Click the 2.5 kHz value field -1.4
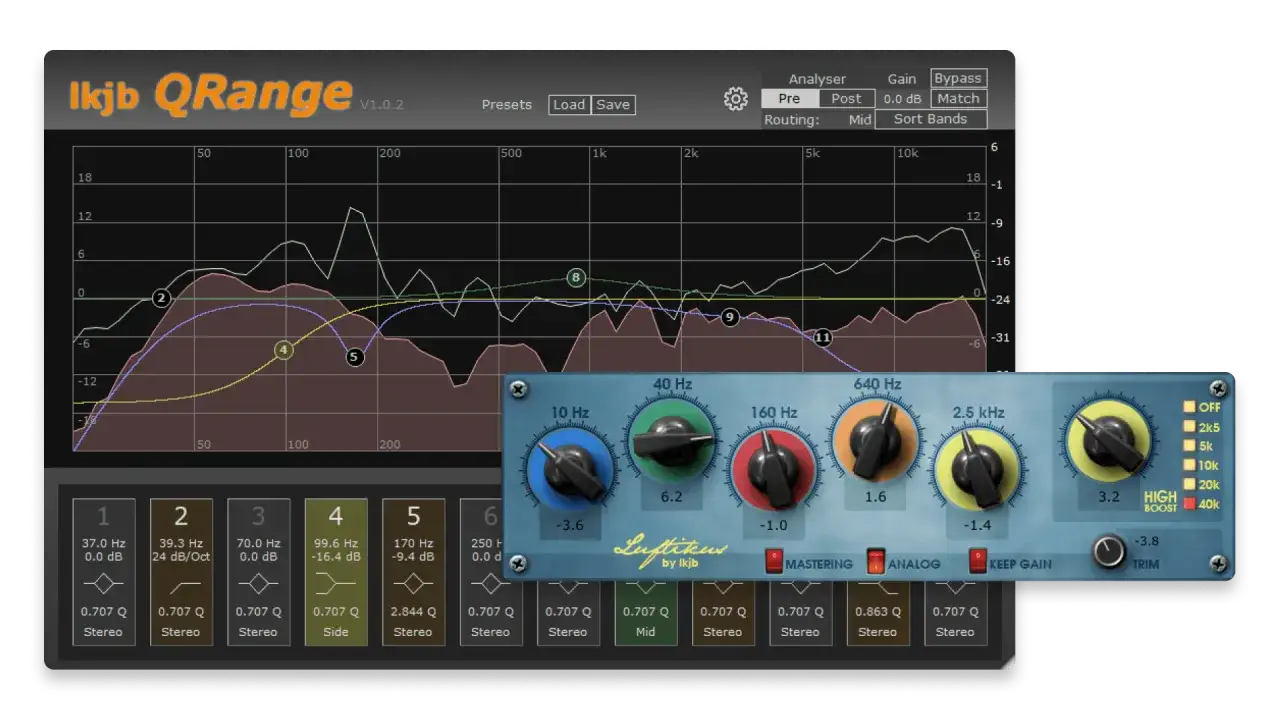This screenshot has width=1280, height=720. point(978,525)
